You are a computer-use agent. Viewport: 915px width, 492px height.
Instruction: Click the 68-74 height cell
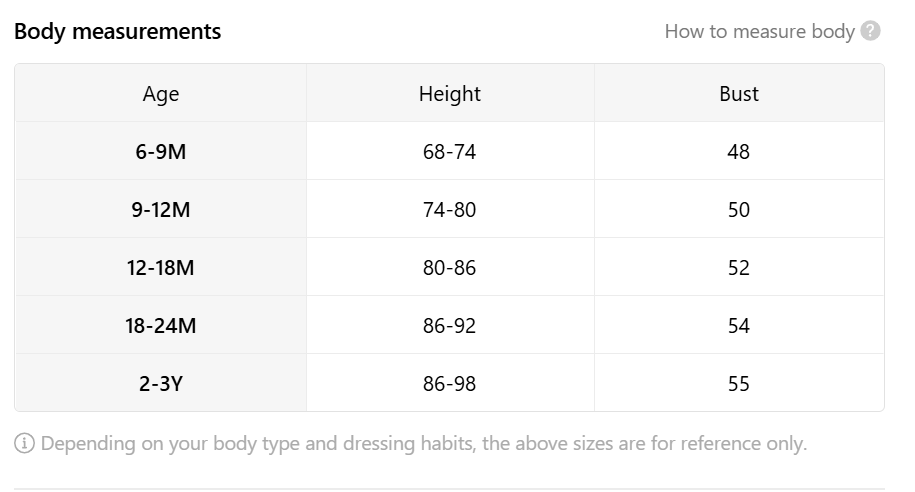click(x=450, y=151)
